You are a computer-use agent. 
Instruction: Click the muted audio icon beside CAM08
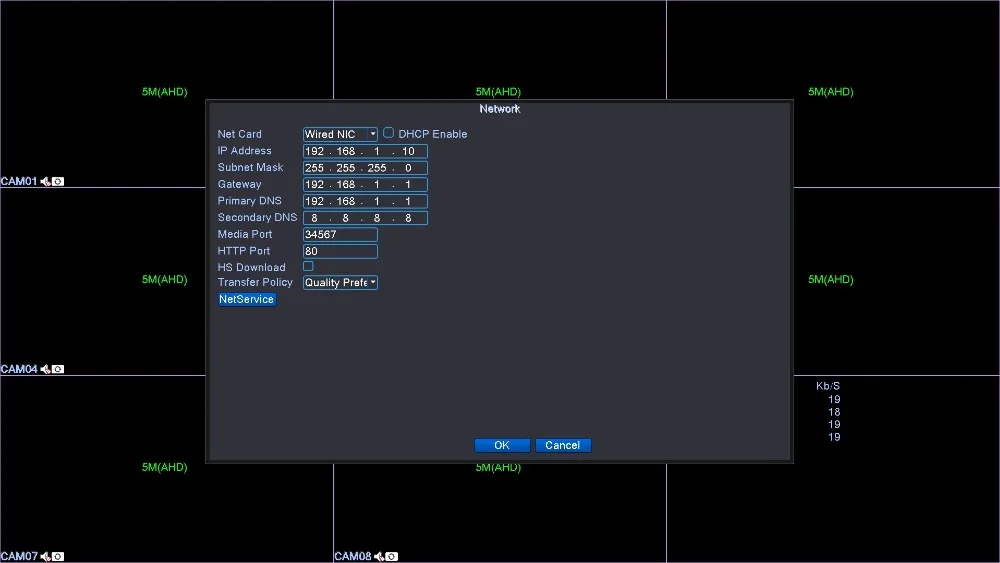click(379, 557)
